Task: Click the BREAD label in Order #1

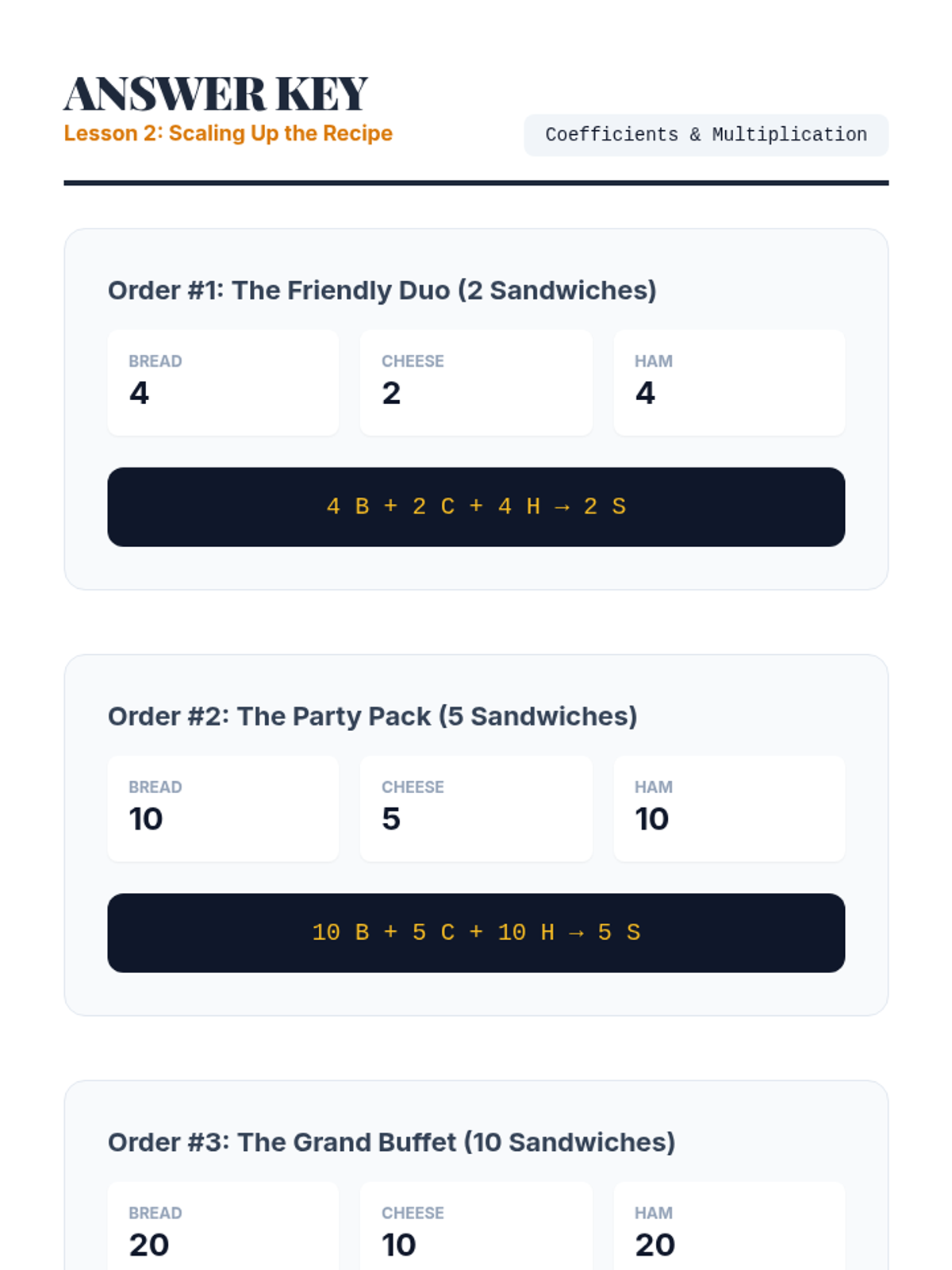Action: point(155,361)
